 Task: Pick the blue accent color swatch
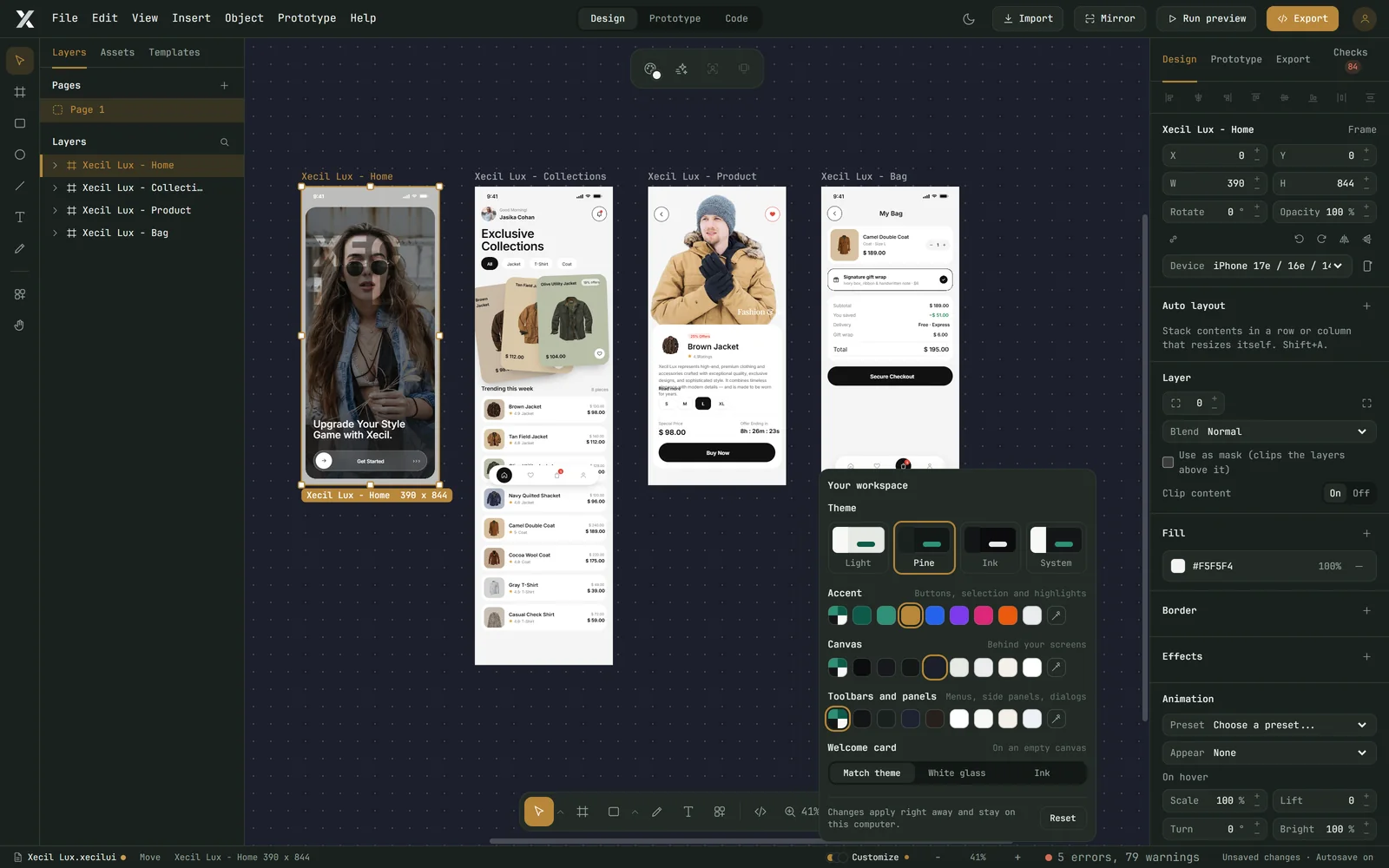pyautogui.click(x=935, y=615)
